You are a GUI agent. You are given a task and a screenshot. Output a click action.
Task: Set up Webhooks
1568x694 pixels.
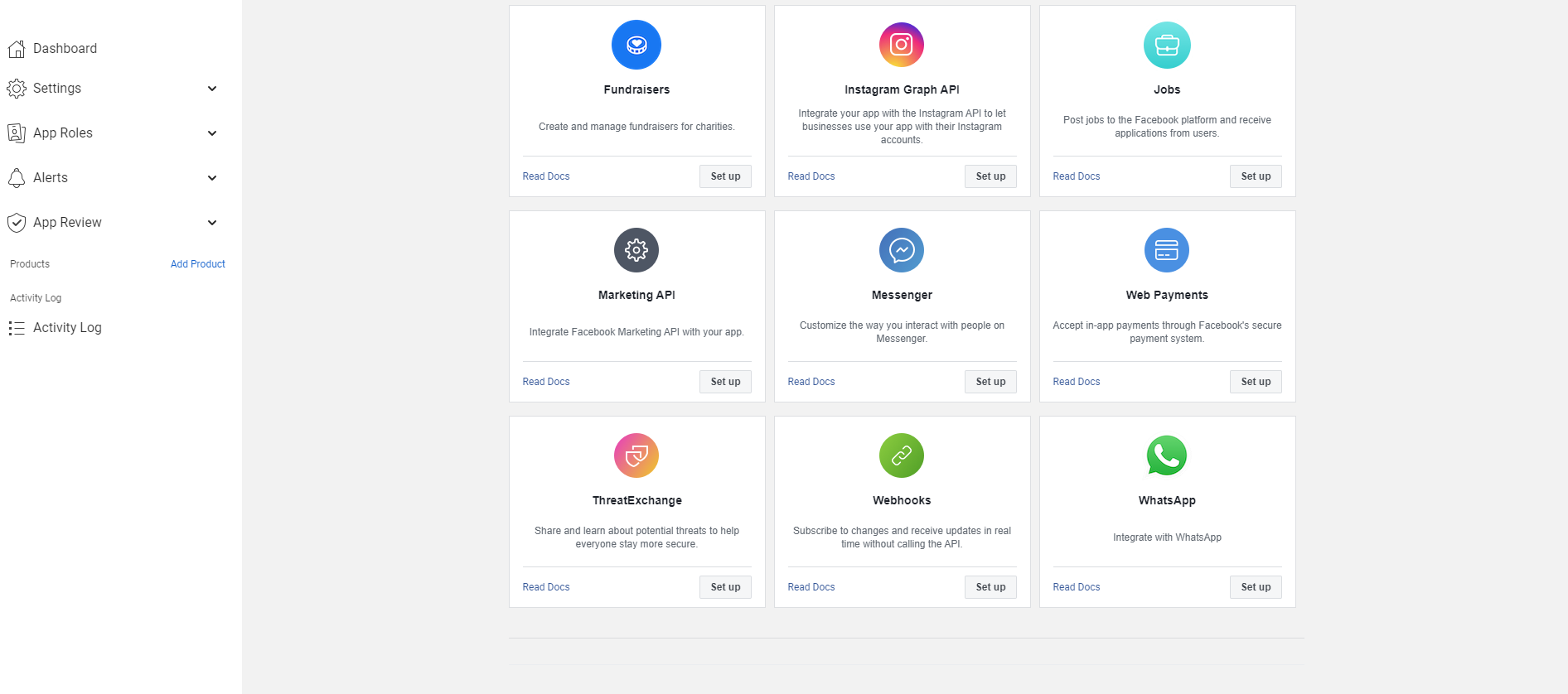click(990, 587)
